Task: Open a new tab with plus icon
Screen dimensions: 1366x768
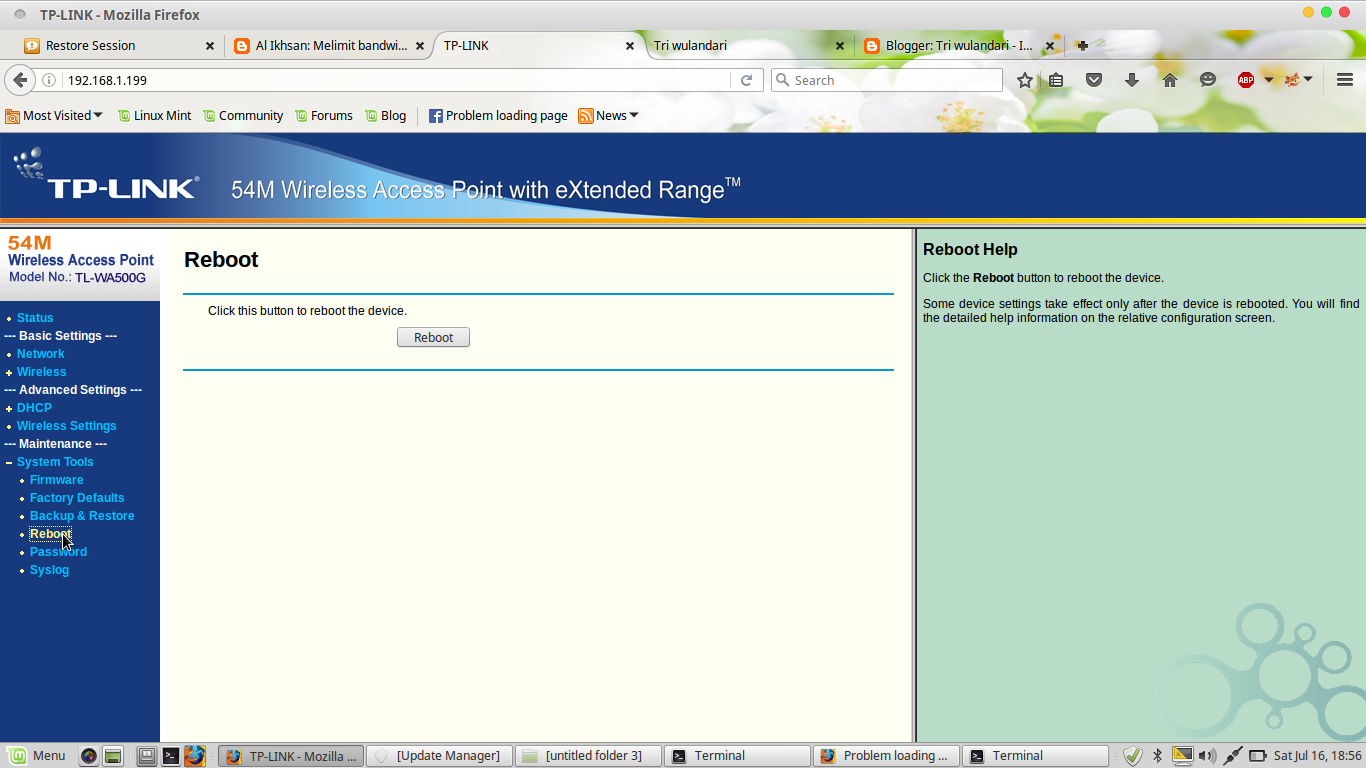Action: point(1082,45)
